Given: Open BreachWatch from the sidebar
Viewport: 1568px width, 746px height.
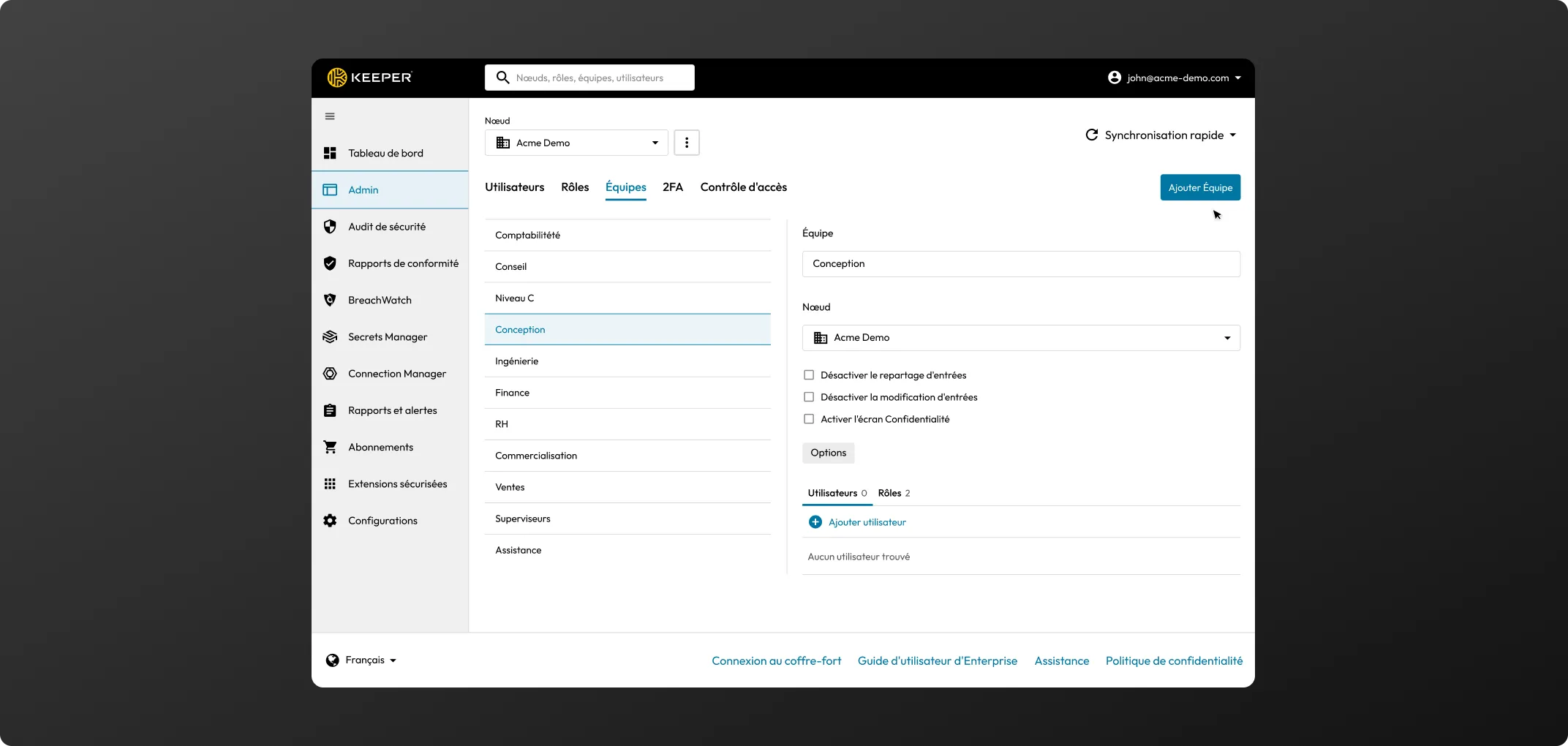Looking at the screenshot, I should 390,300.
